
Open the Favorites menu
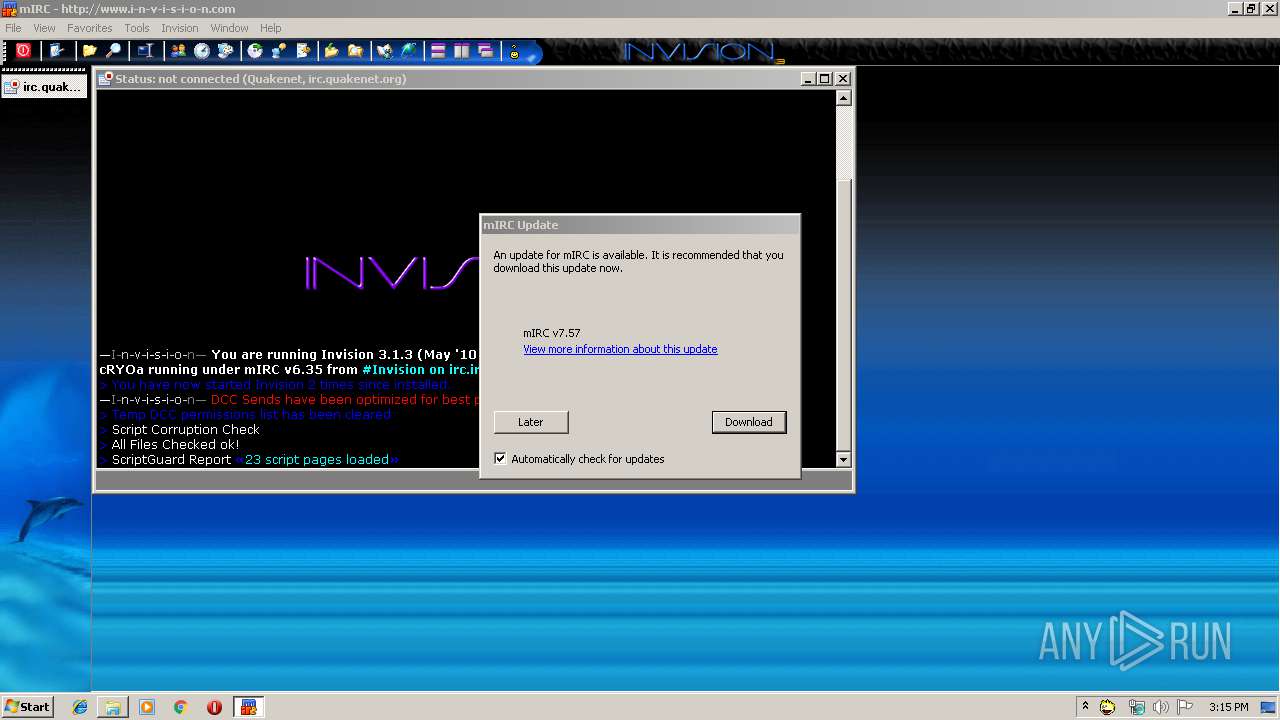90,28
